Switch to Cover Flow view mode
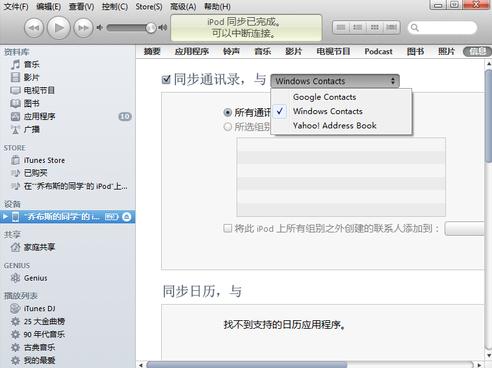The height and width of the screenshot is (368, 492). 392,28
